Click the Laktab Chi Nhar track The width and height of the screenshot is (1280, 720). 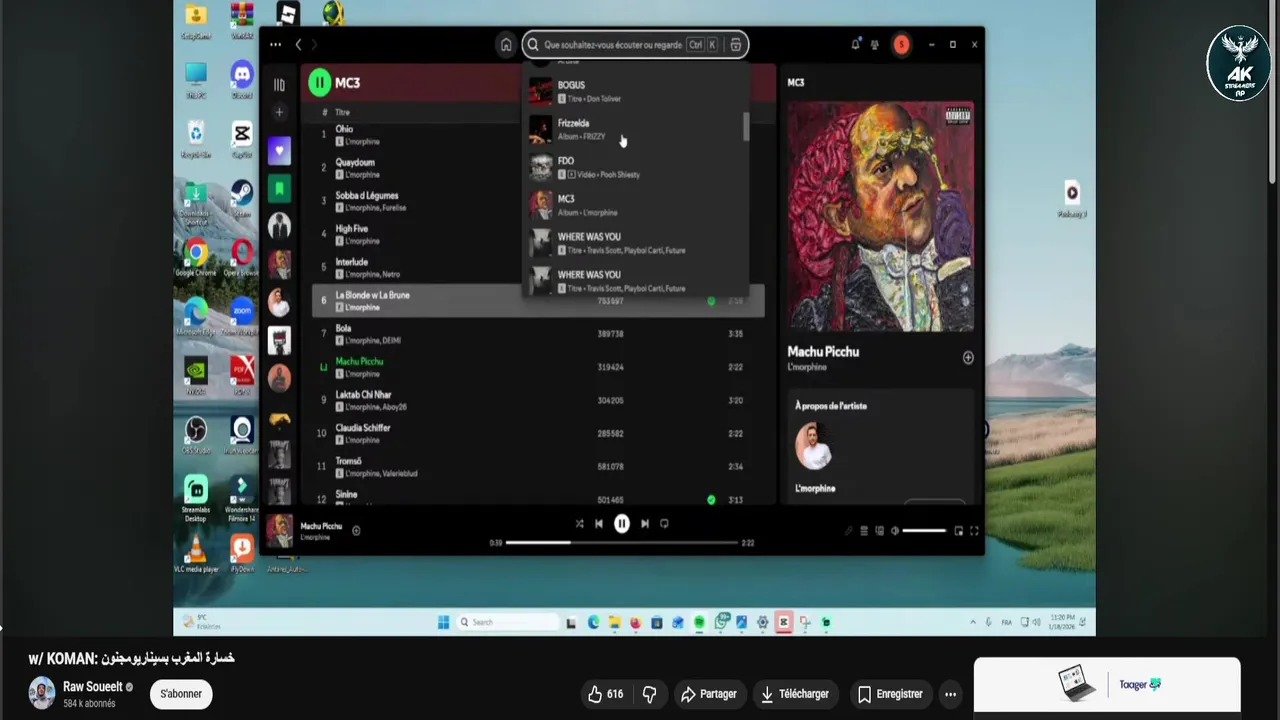click(538, 400)
